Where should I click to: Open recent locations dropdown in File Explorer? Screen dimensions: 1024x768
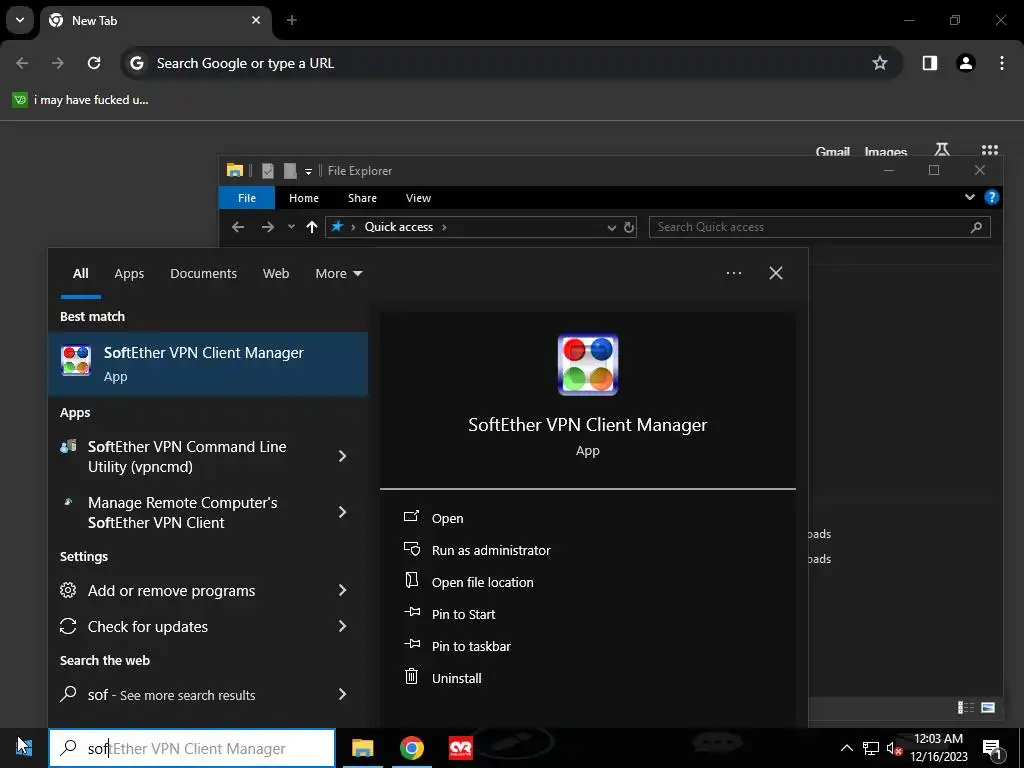pos(291,227)
